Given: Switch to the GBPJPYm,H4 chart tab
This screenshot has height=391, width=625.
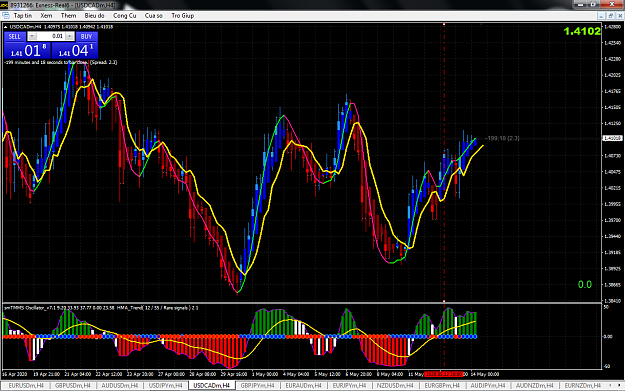Looking at the screenshot, I should (x=257, y=385).
